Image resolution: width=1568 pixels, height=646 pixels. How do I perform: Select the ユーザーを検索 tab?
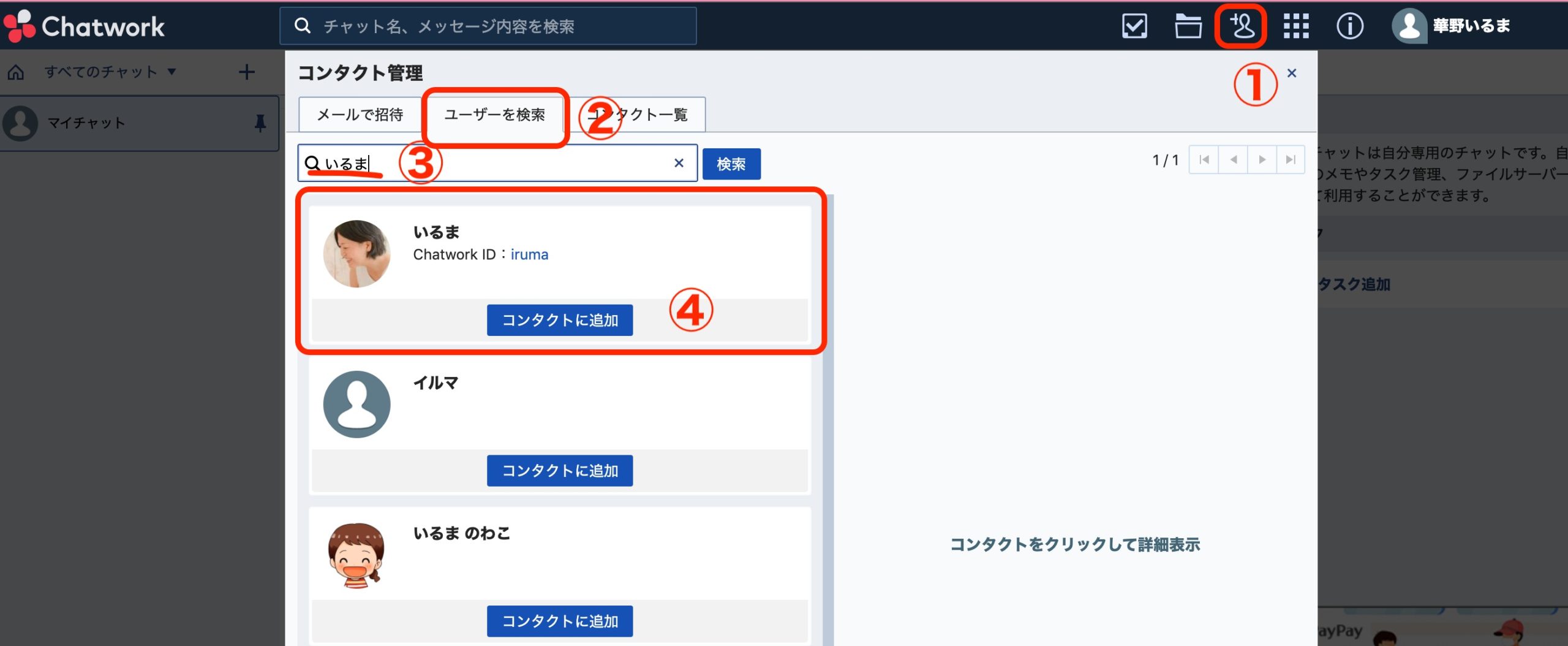(x=494, y=115)
